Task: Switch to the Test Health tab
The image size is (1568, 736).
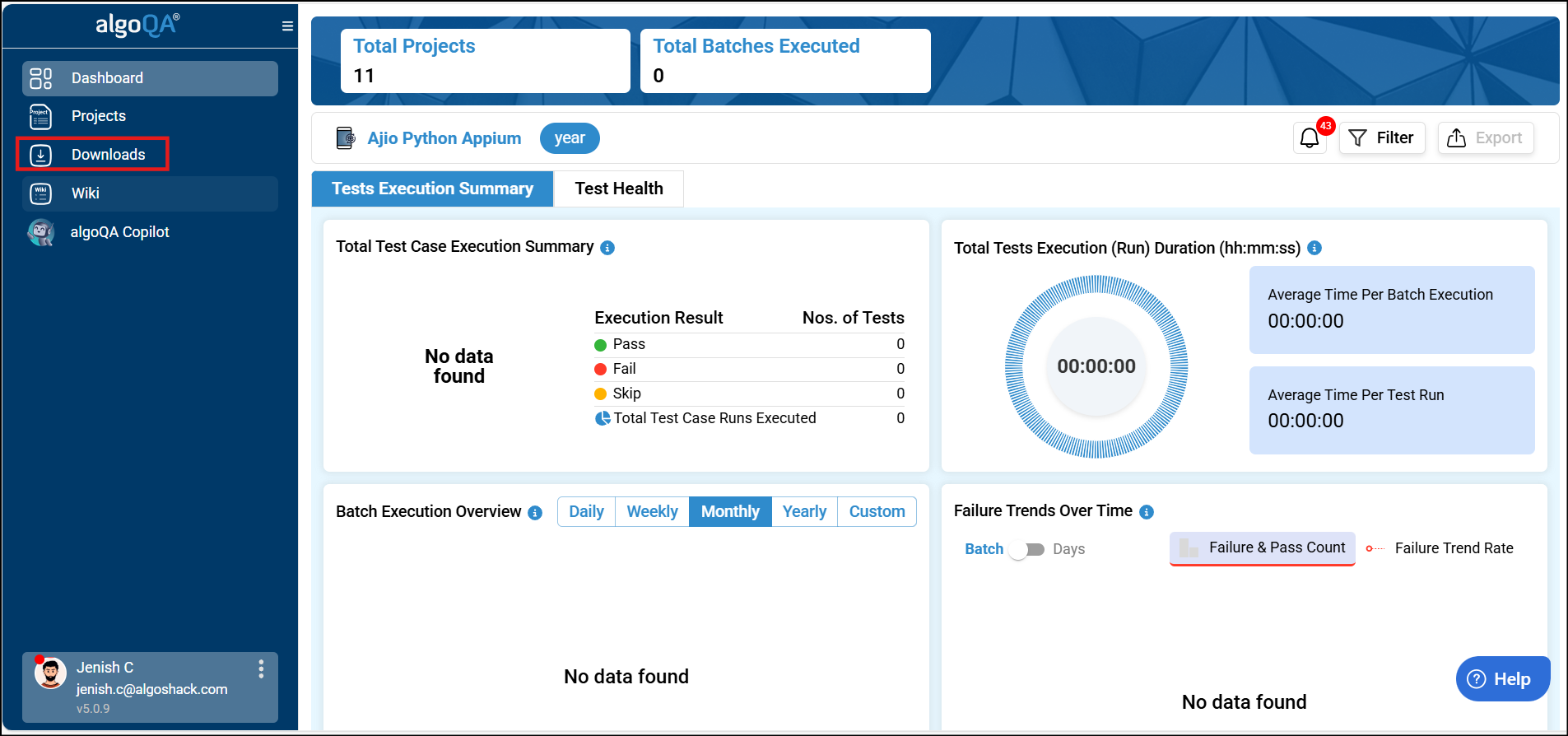Action: [619, 189]
